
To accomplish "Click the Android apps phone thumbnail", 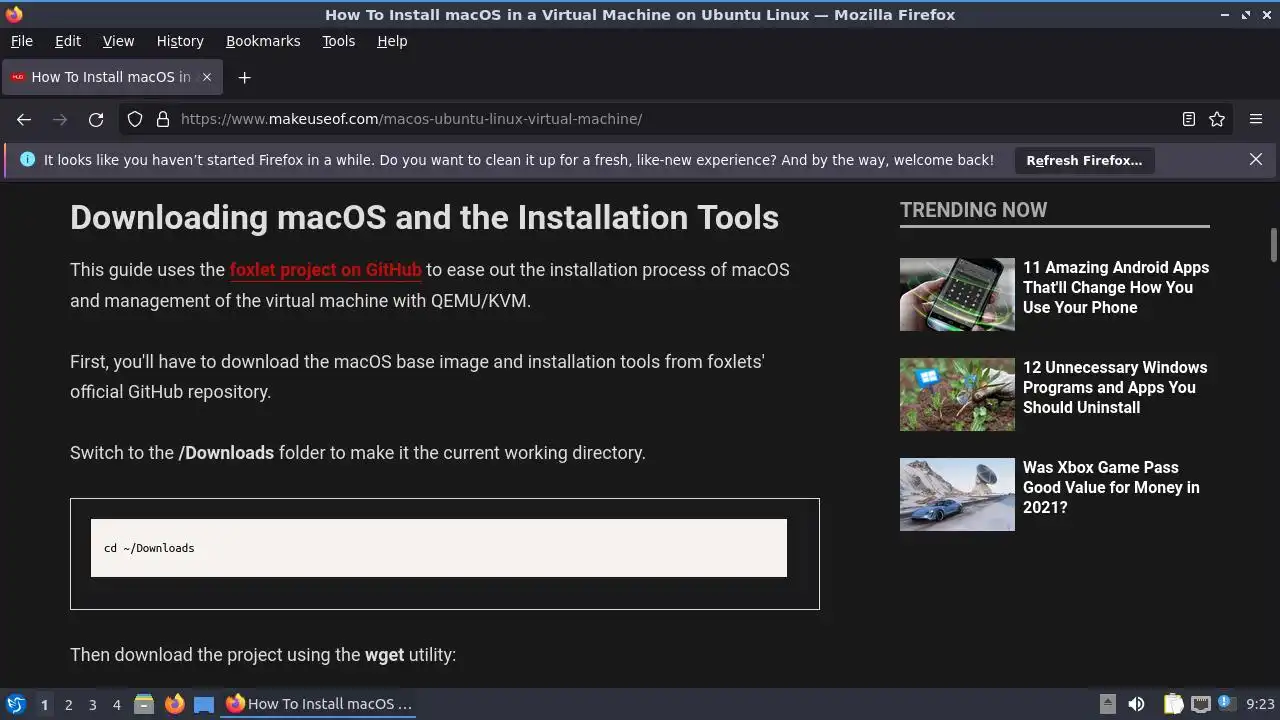I will (957, 294).
